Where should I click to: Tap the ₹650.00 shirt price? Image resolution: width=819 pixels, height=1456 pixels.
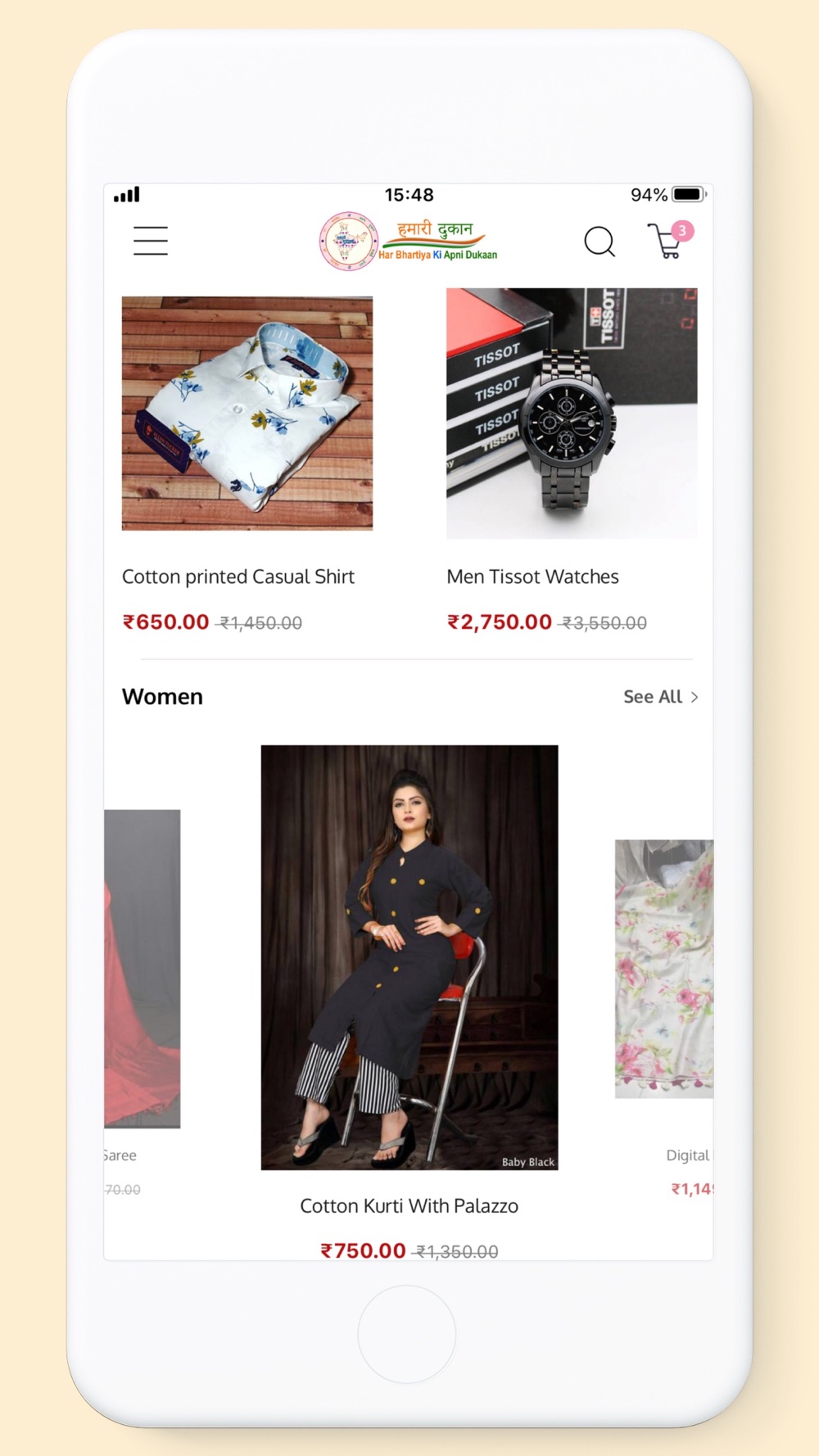pos(166,622)
